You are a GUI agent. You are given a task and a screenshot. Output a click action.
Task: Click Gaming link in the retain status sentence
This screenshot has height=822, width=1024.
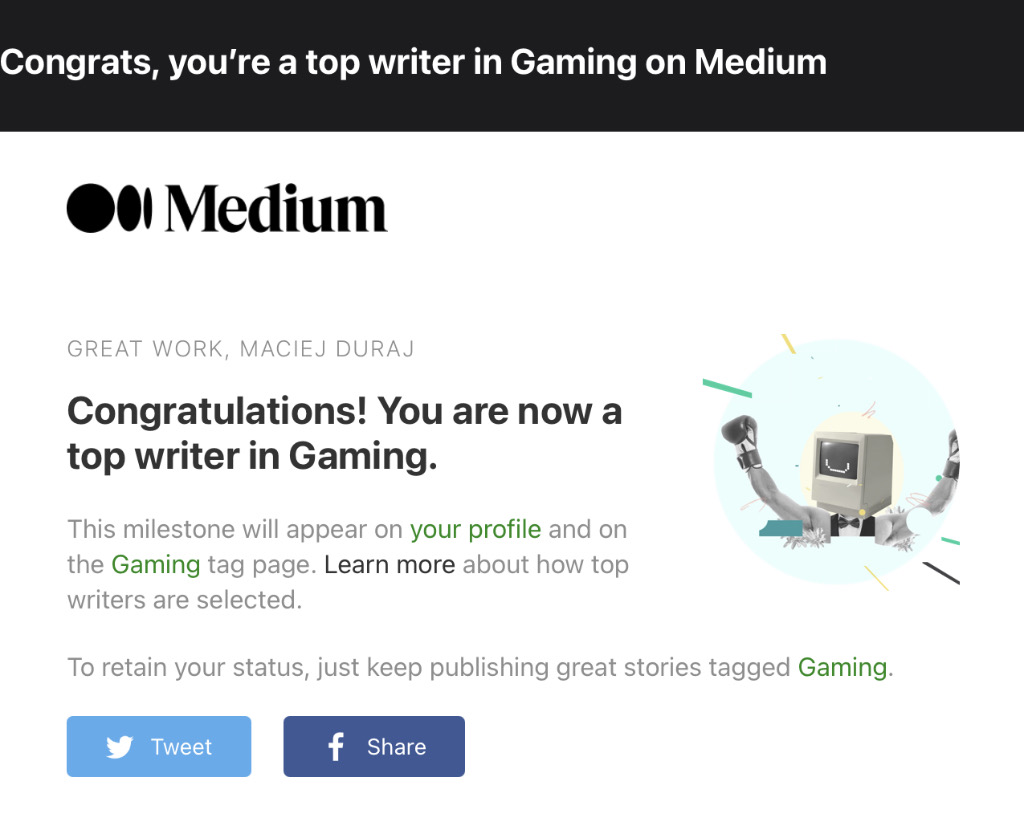[x=842, y=667]
